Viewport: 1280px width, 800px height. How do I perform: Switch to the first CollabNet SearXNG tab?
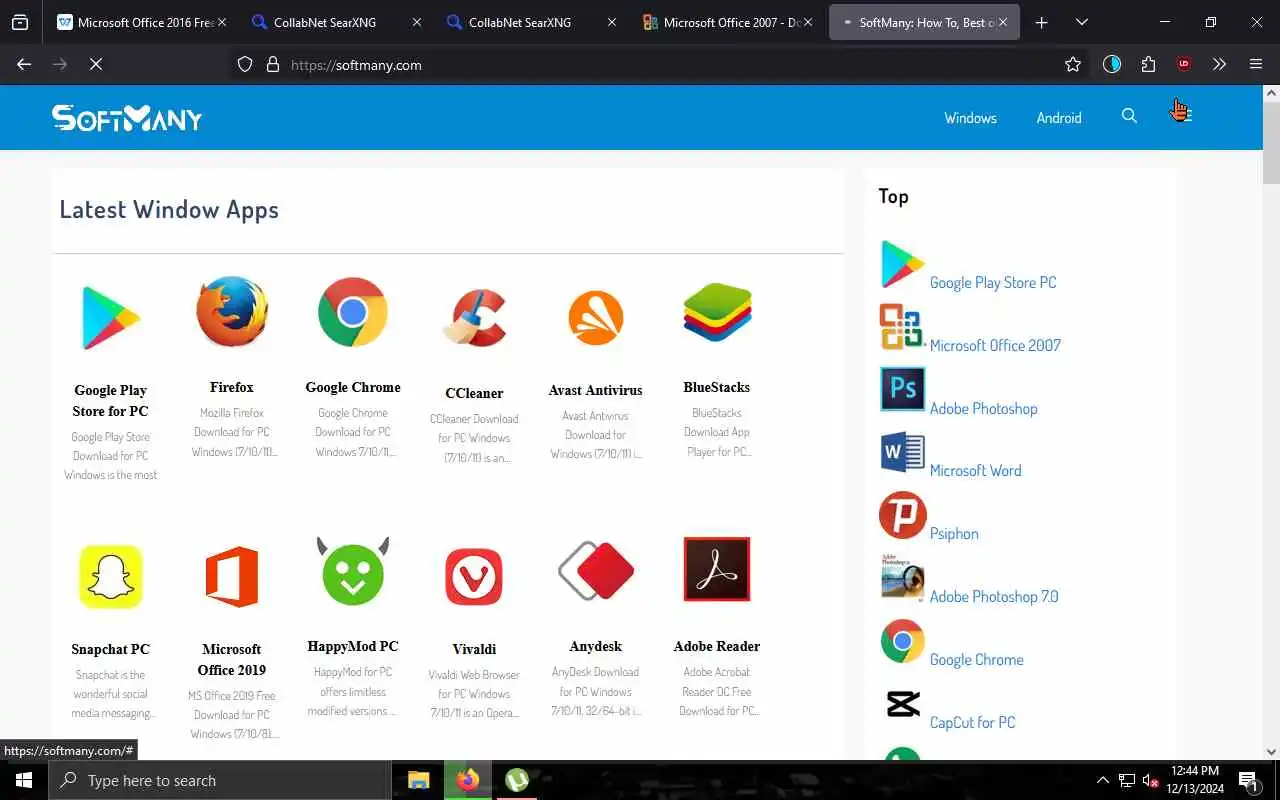[x=337, y=22]
